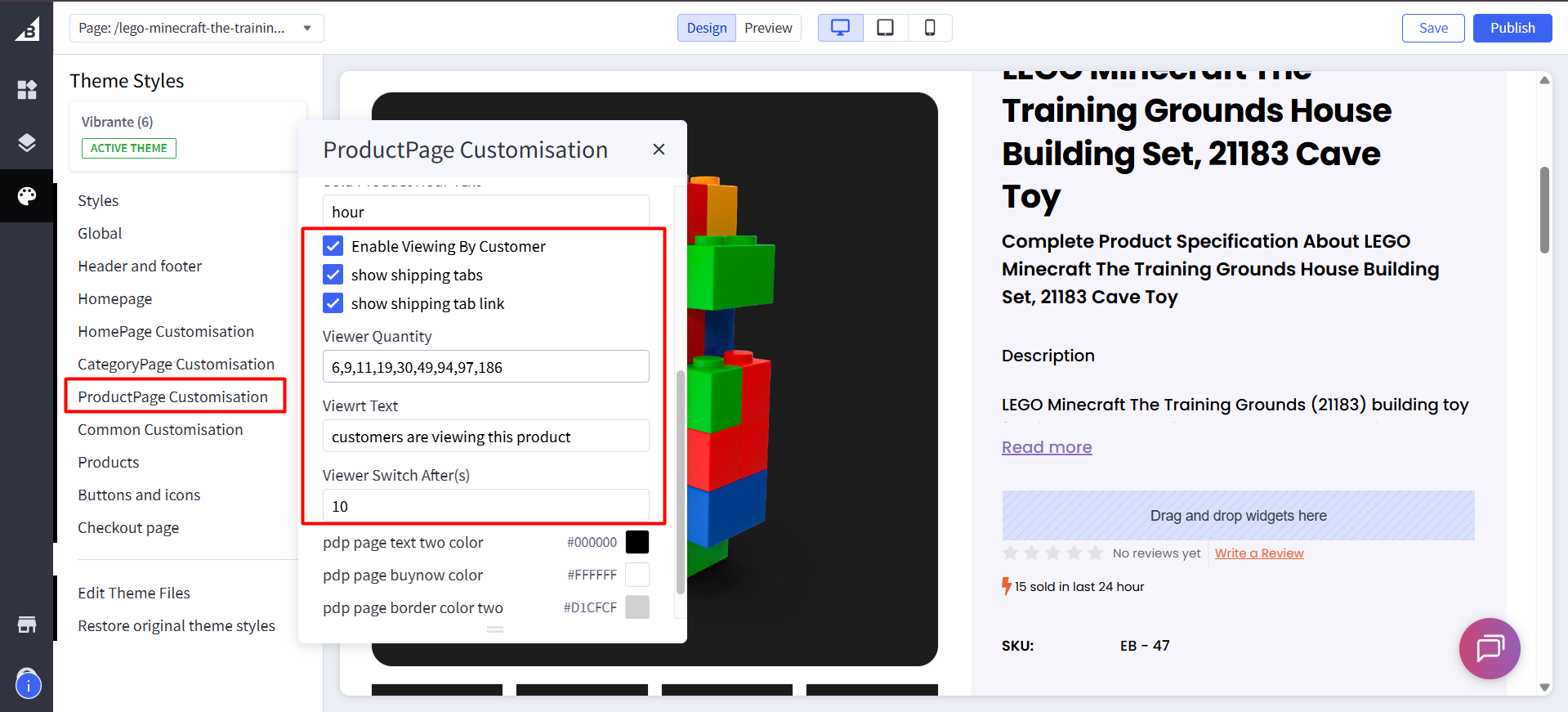The height and width of the screenshot is (712, 1568).
Task: Open Header and footer settings
Action: coord(140,266)
